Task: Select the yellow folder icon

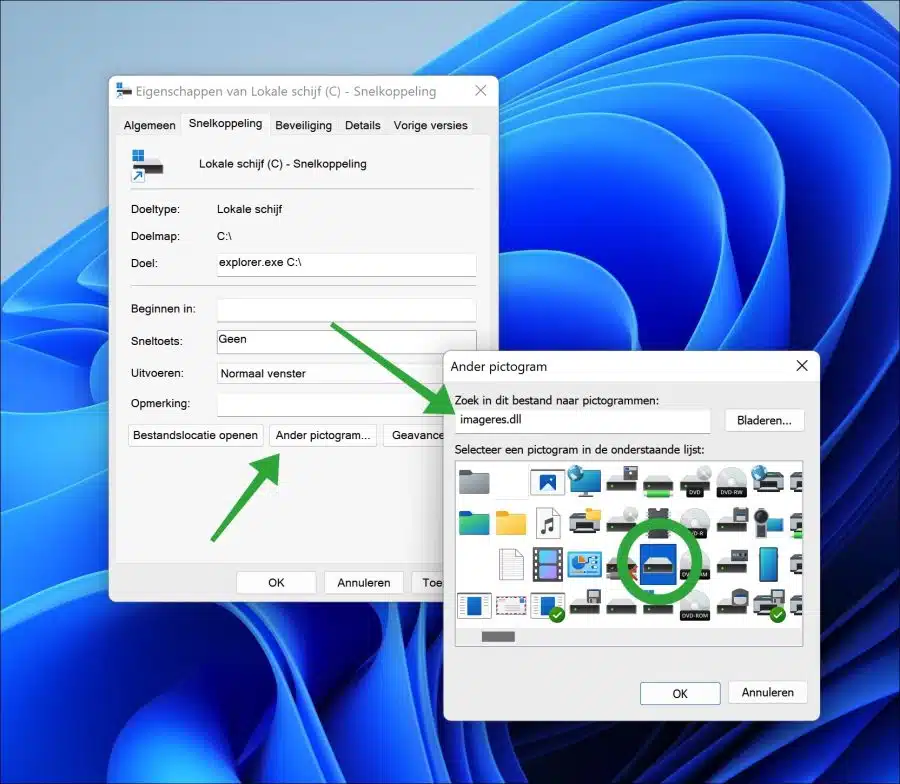Action: click(511, 523)
